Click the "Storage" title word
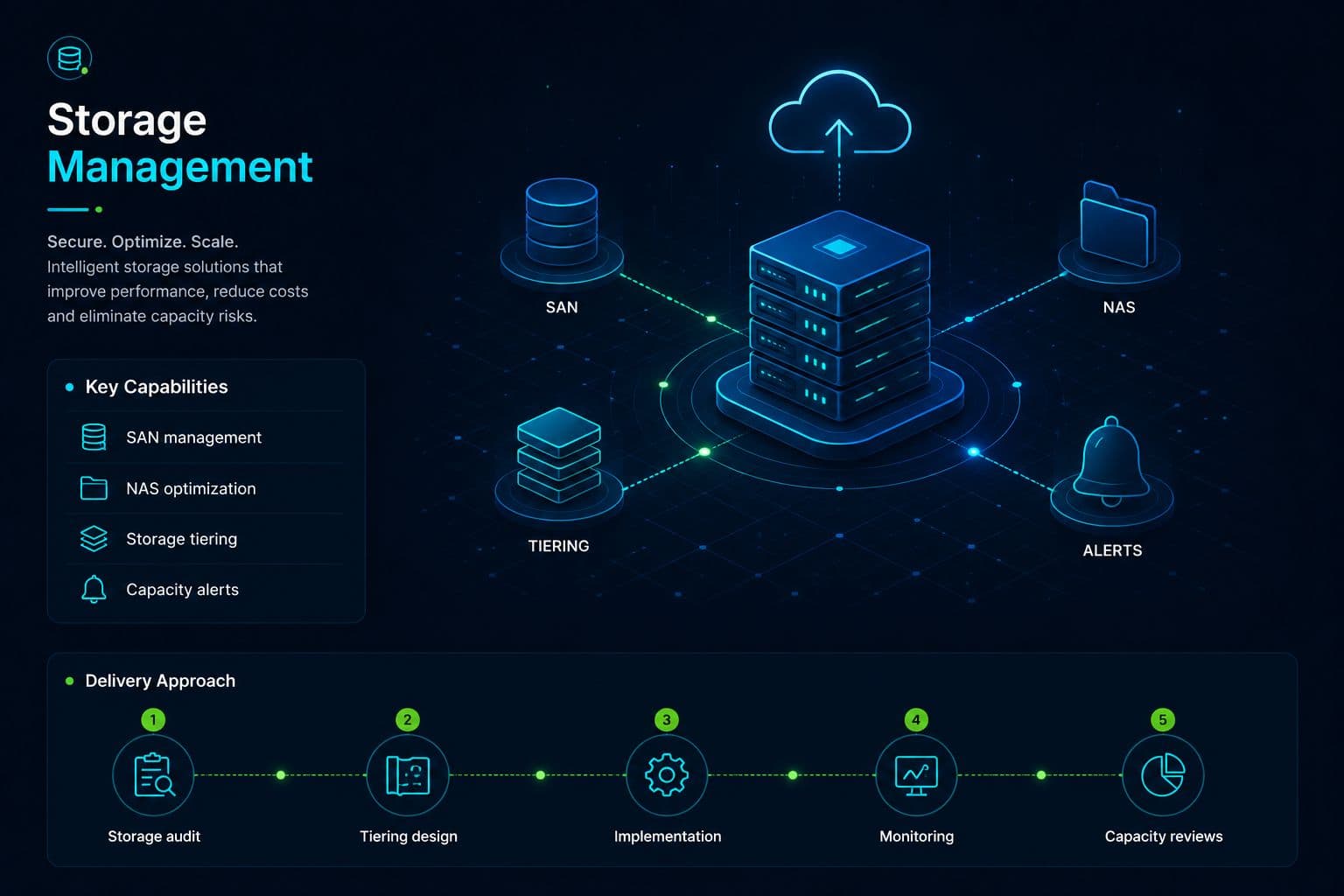Viewport: 1344px width, 896px height. tap(127, 120)
